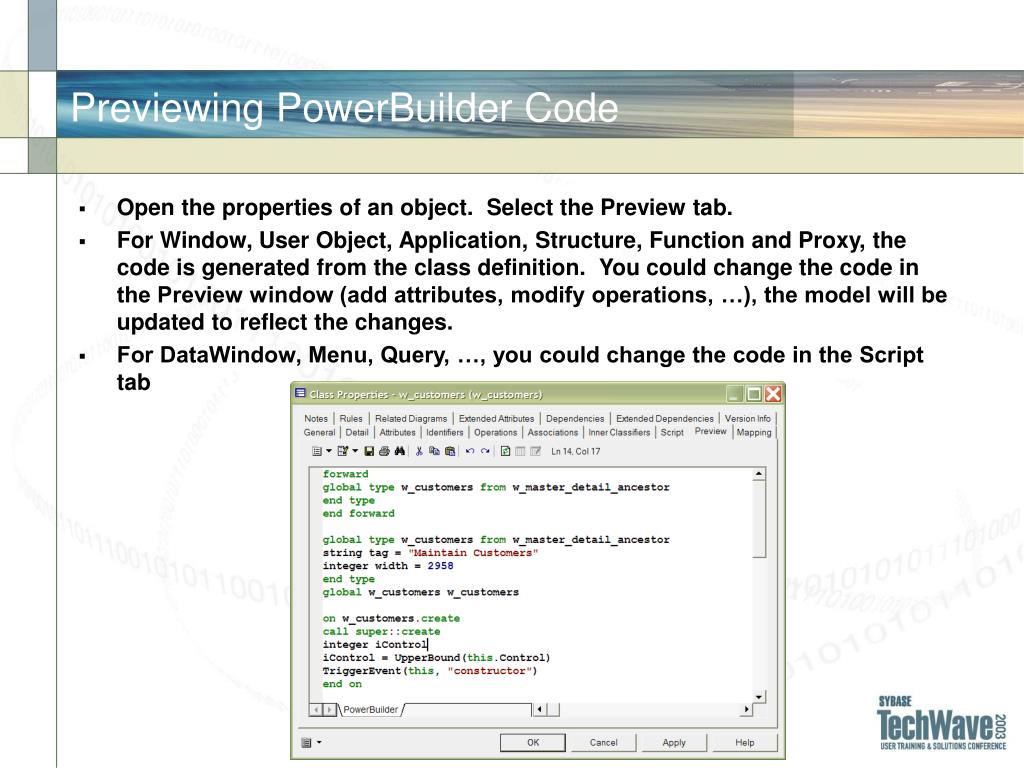Image resolution: width=1024 pixels, height=768 pixels.
Task: Click code line 'call super::create'
Action: pyautogui.click(x=381, y=632)
